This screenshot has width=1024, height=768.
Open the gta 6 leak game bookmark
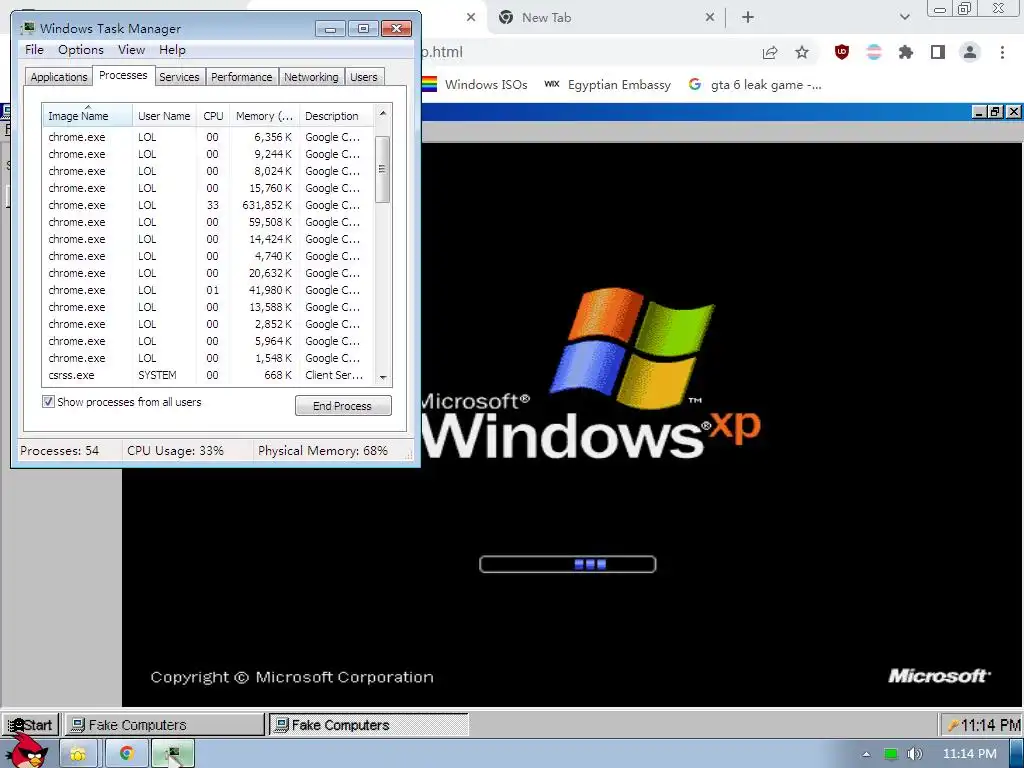click(756, 85)
